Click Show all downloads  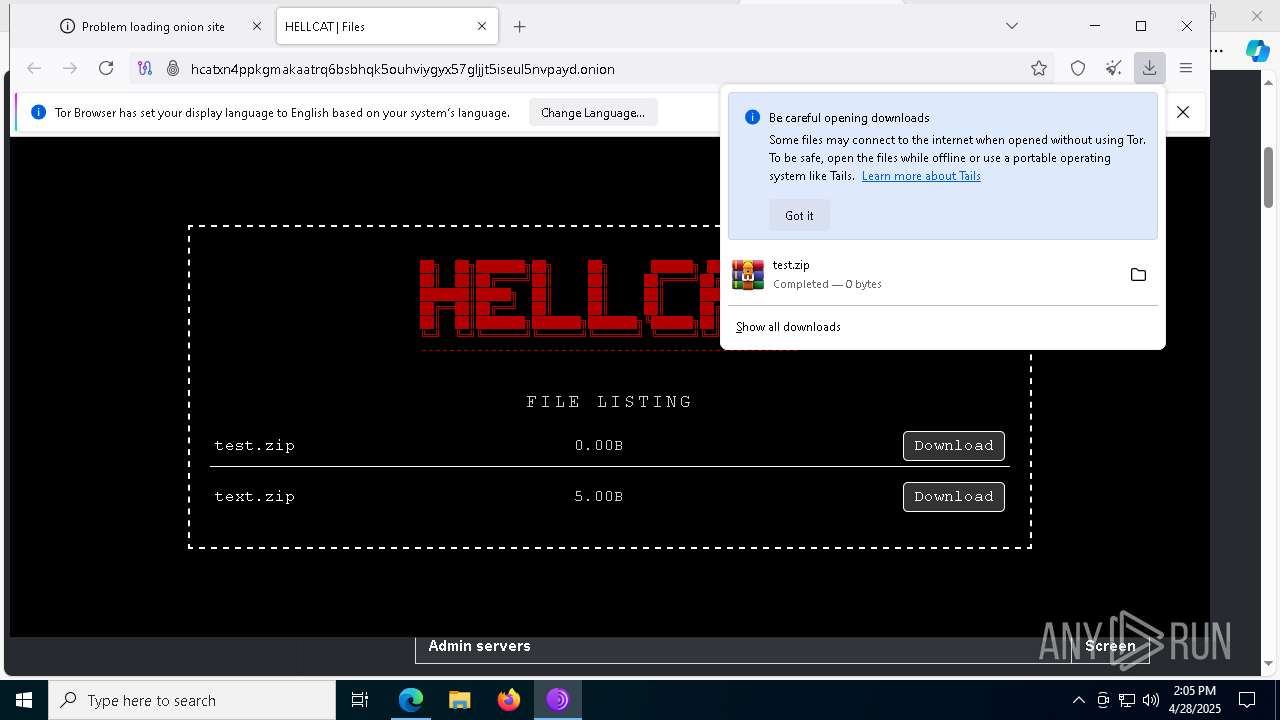788,327
